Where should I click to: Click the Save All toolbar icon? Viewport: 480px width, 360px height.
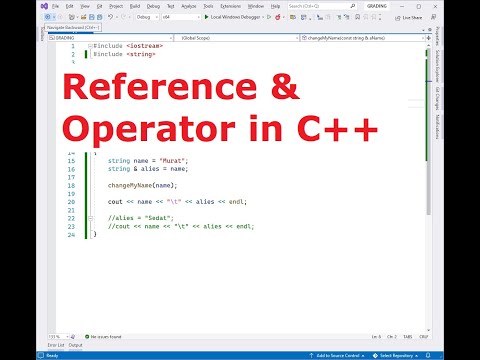(99, 17)
